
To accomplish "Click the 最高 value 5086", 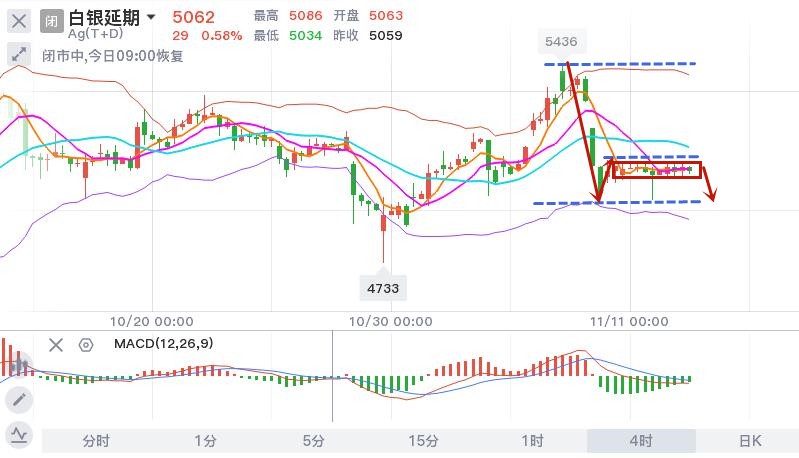I will tap(306, 16).
